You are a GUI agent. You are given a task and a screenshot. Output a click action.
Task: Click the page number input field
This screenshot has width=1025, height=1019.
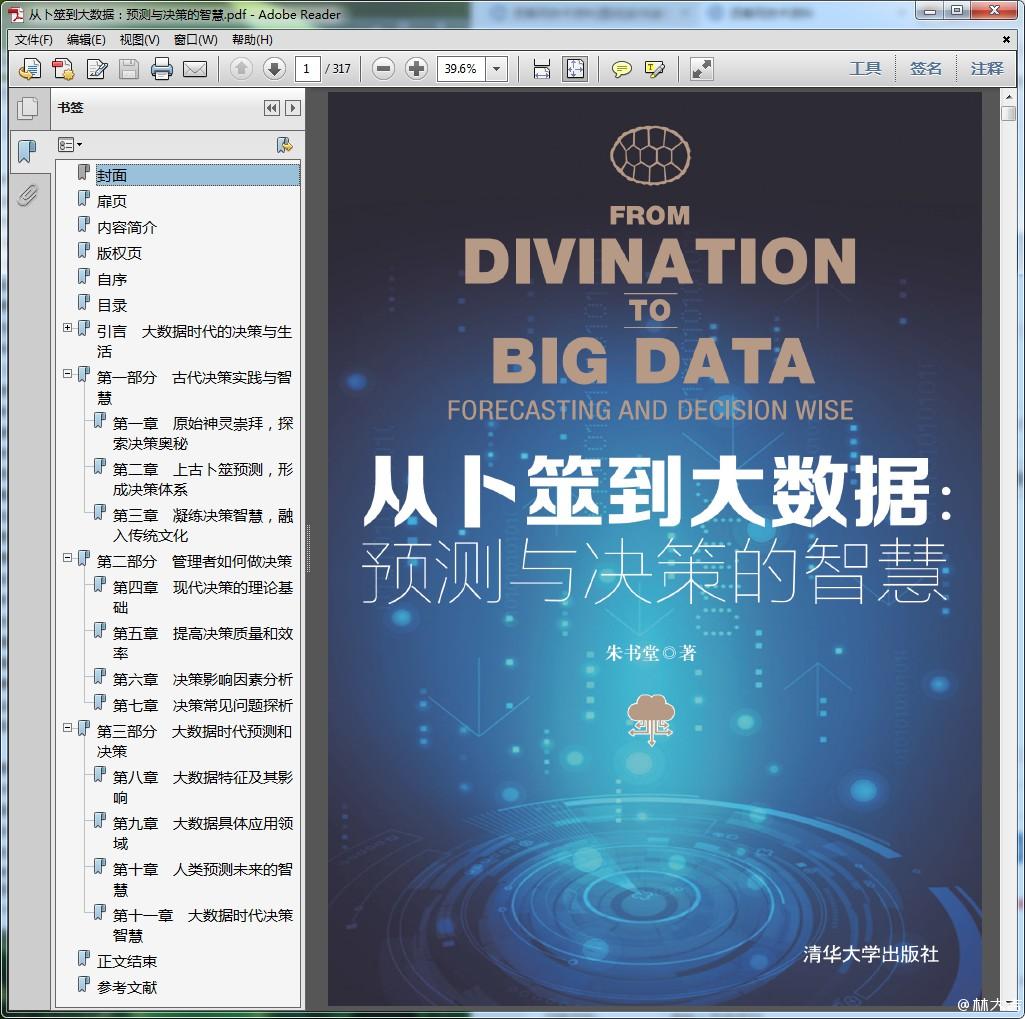tap(307, 69)
